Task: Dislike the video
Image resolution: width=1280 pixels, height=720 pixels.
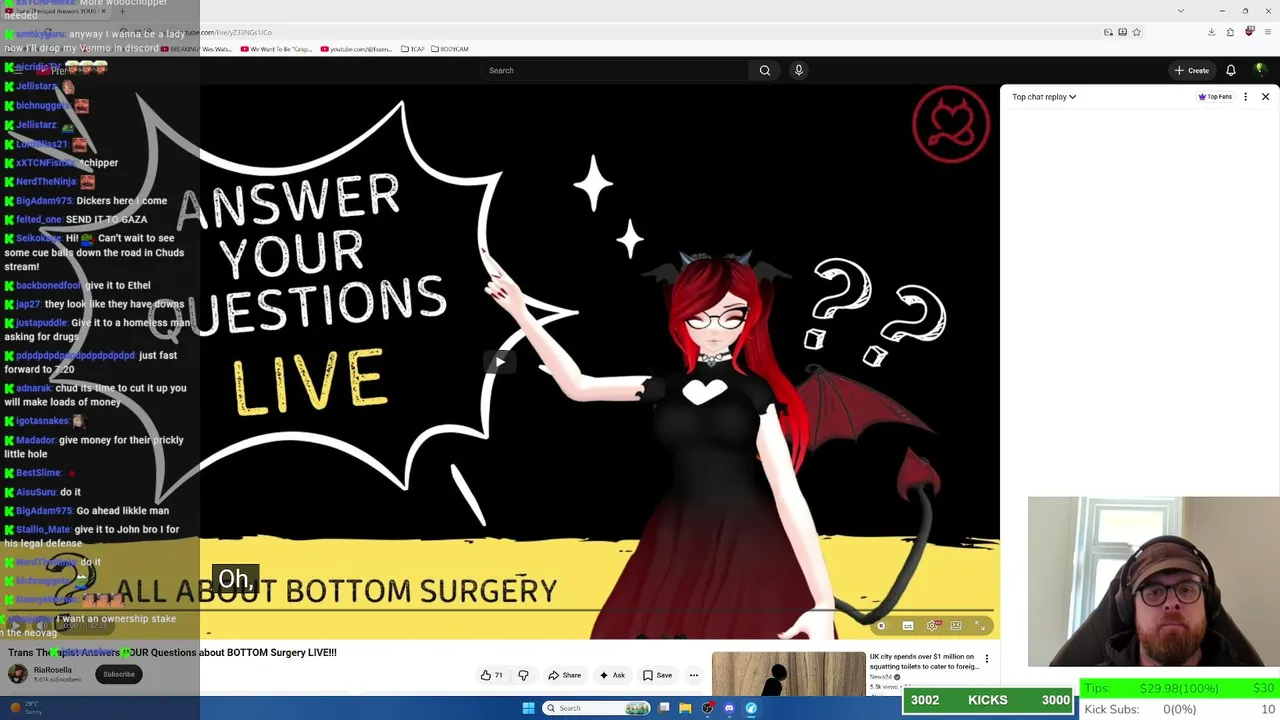Action: pyautogui.click(x=523, y=675)
